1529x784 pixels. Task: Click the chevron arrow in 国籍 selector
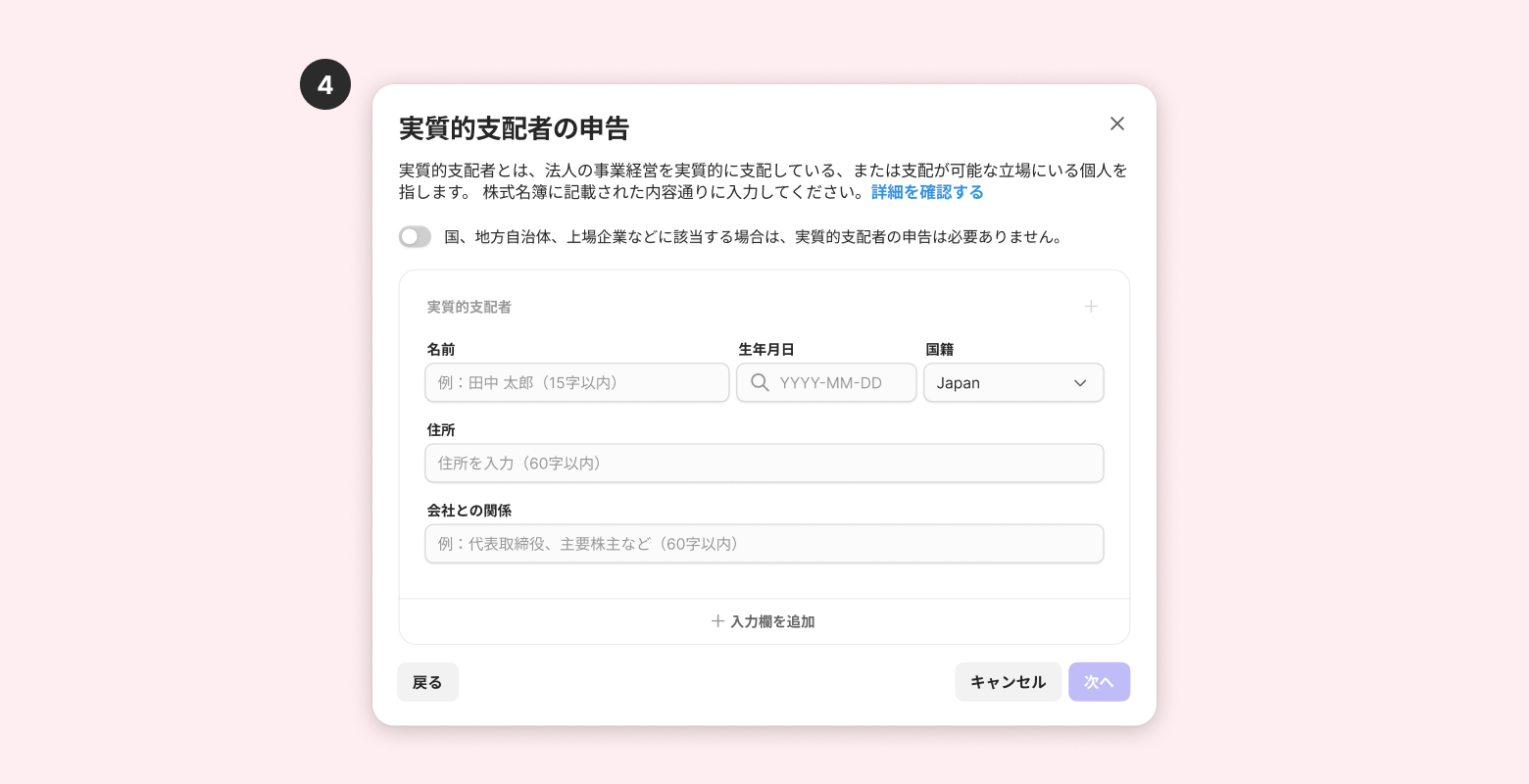coord(1080,383)
